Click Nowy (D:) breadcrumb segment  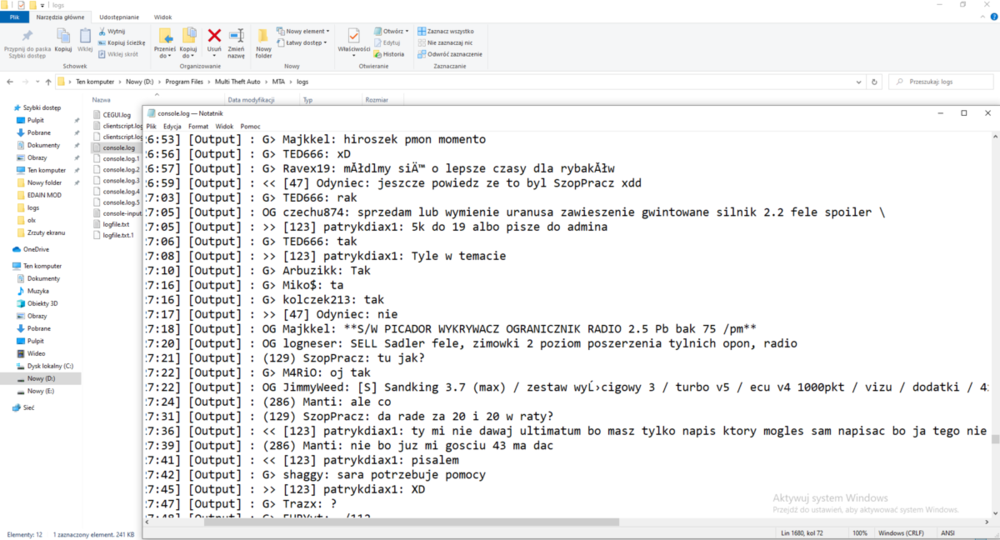tap(139, 82)
